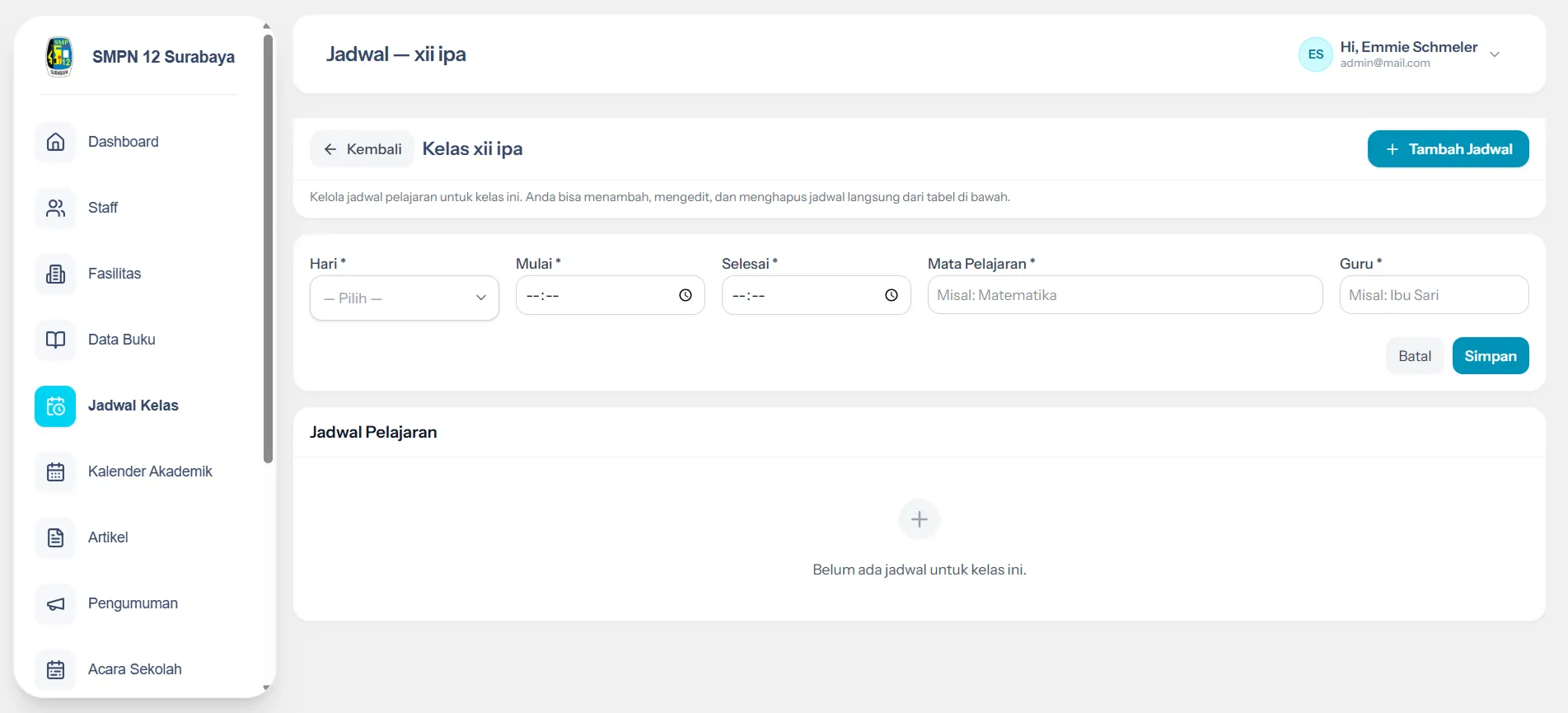
Task: Click the 'SMPN 12 Surabaya' school name
Action: click(x=163, y=57)
